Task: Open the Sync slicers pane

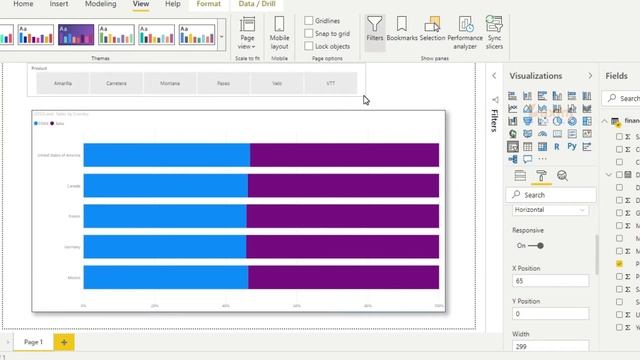Action: [x=494, y=33]
